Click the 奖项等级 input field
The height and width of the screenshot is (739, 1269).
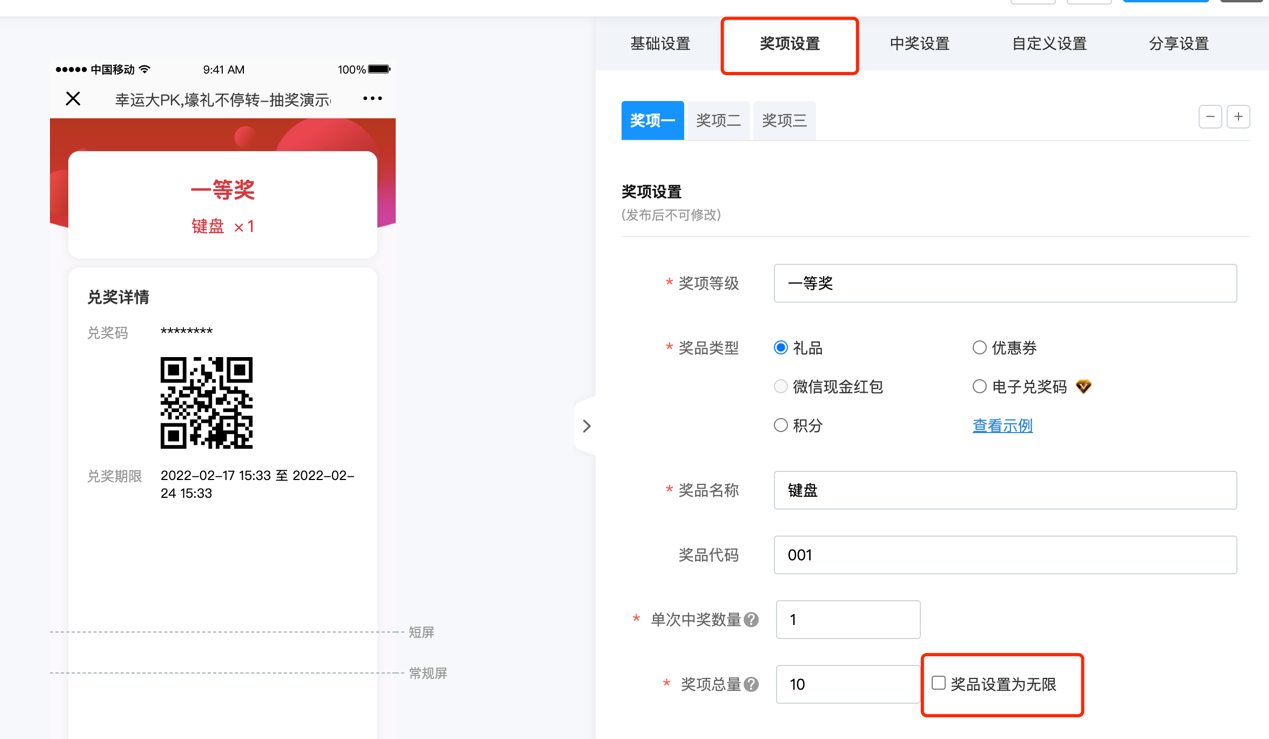pos(1005,284)
